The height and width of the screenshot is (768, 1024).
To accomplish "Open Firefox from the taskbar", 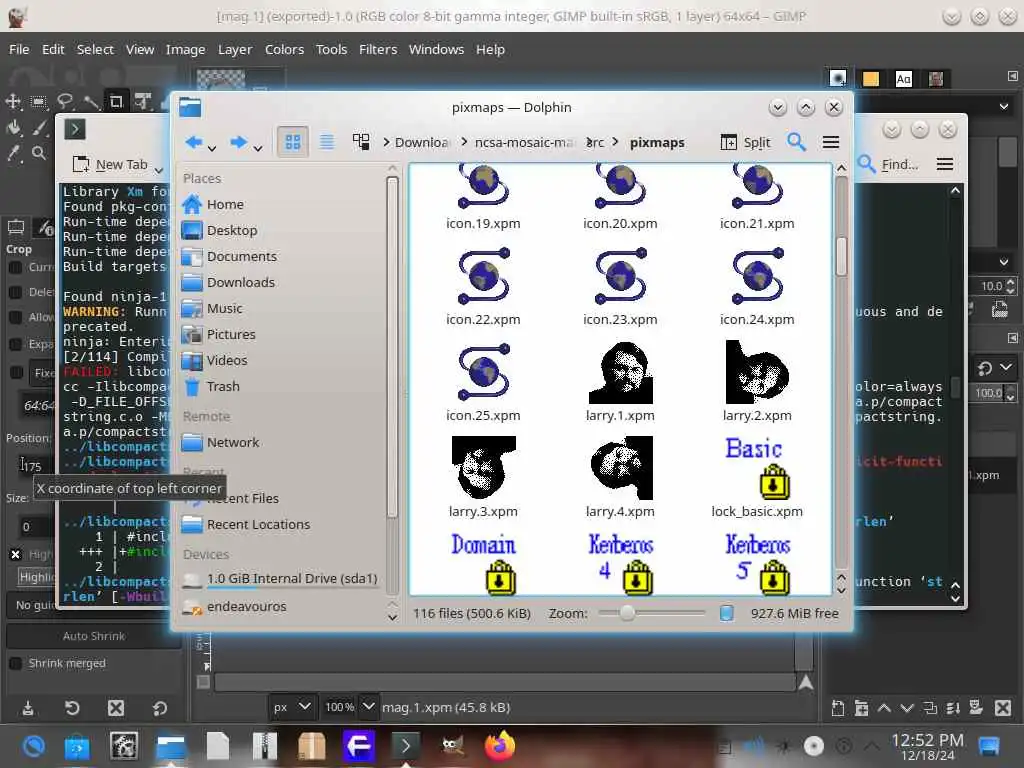I will point(500,745).
